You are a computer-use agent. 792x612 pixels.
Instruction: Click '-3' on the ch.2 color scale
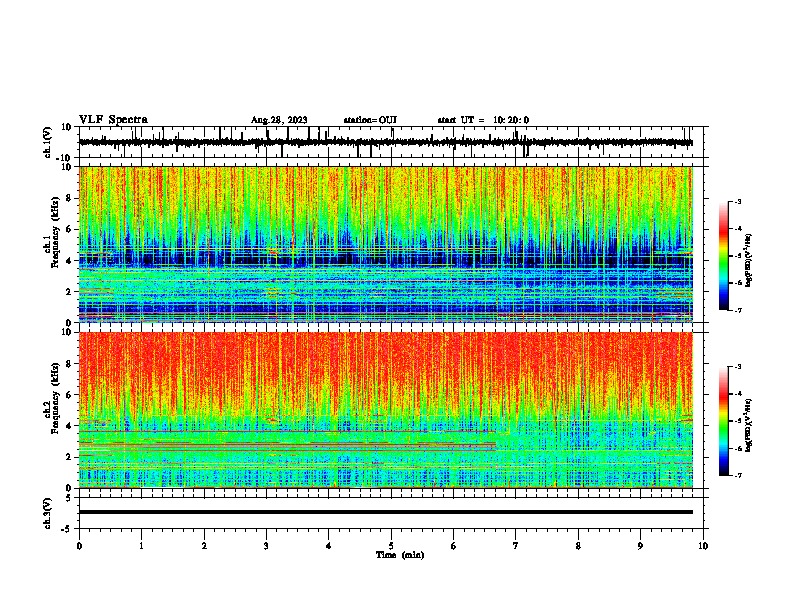[737, 367]
